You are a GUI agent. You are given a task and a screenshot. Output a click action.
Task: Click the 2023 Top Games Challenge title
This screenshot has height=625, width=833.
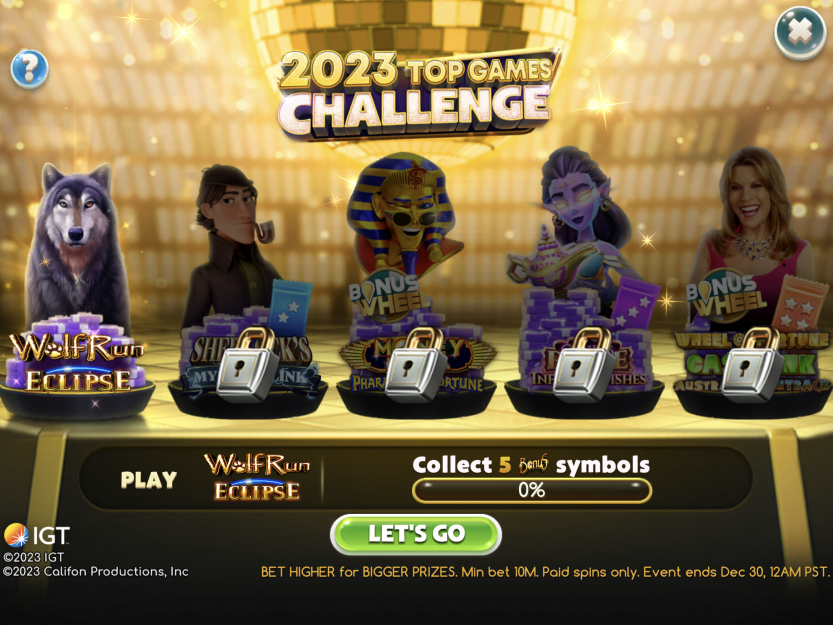418,94
